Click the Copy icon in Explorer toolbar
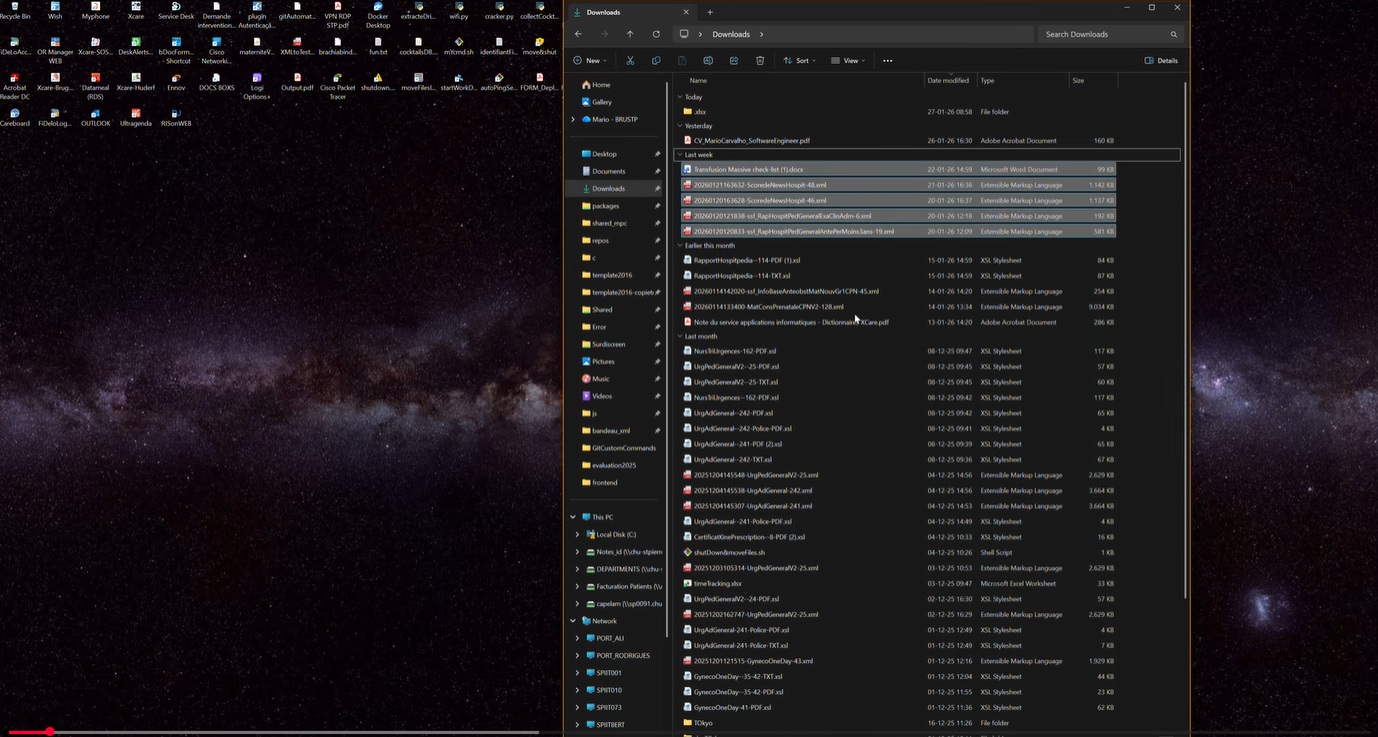This screenshot has height=737, width=1378. 656,61
